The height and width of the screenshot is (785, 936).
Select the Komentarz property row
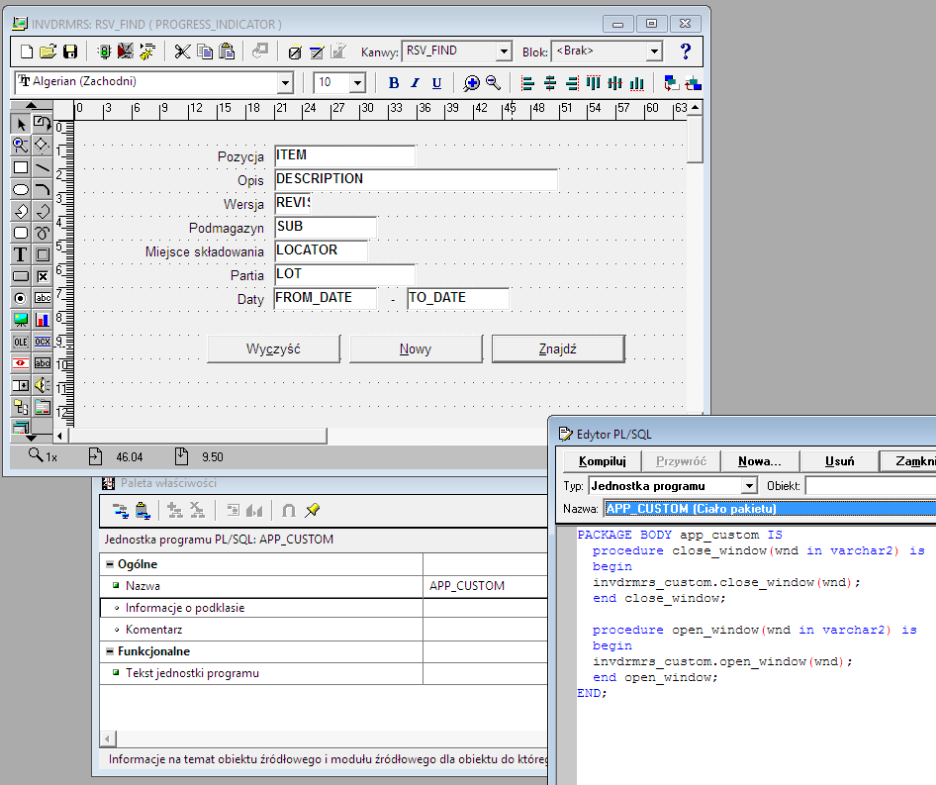[x=154, y=630]
